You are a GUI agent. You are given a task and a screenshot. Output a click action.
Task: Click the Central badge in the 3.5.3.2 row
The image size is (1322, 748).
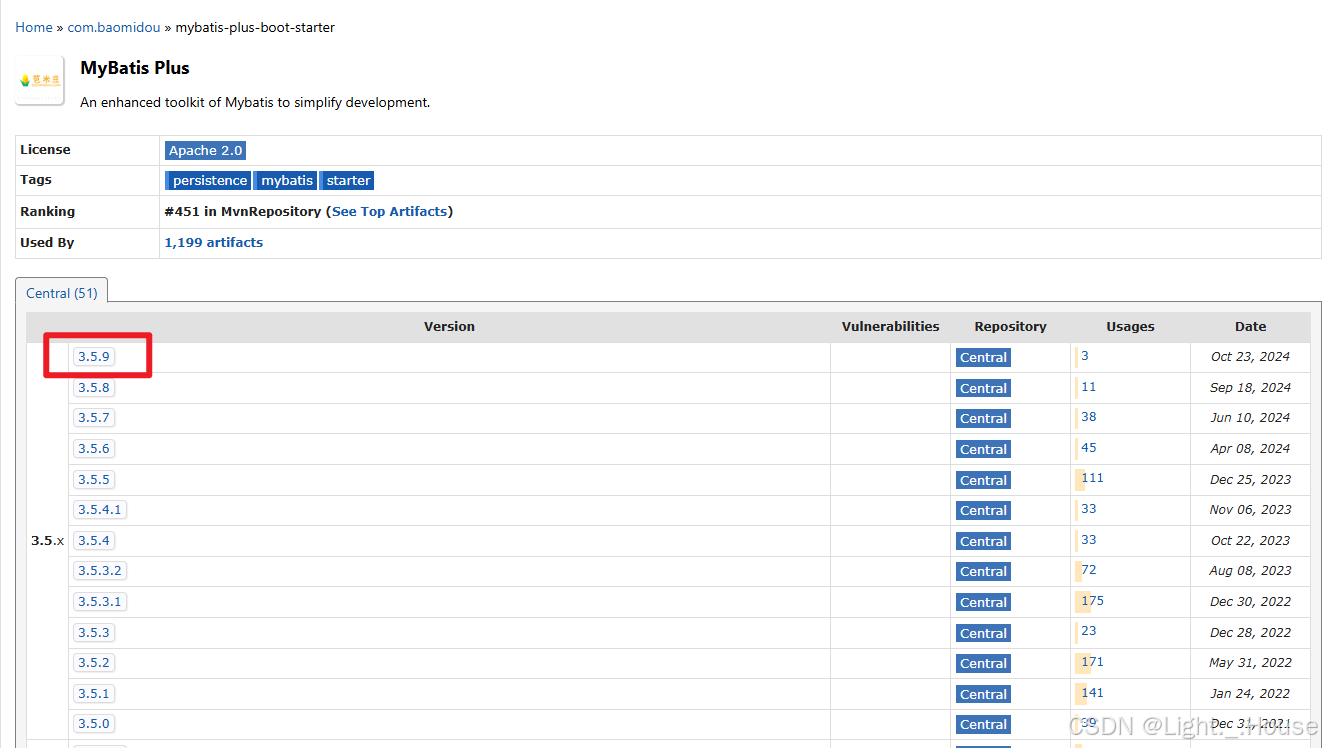click(x=983, y=572)
